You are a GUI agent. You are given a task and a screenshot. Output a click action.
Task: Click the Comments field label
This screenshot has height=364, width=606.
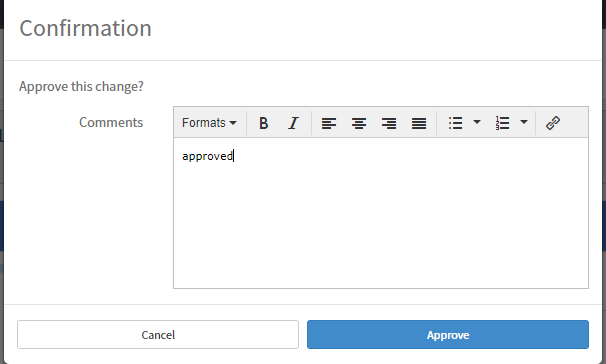click(x=111, y=122)
